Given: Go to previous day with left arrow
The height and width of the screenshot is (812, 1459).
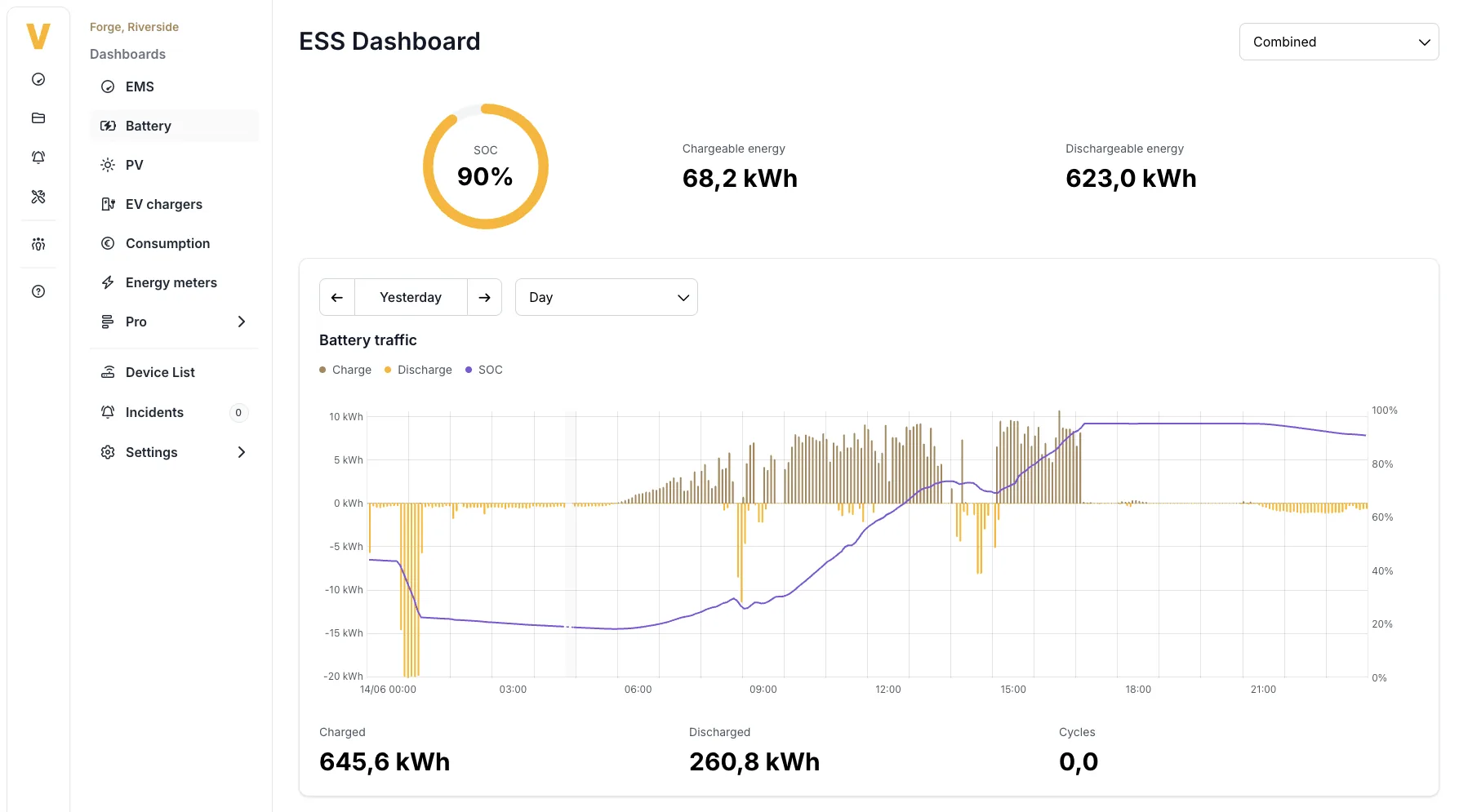Looking at the screenshot, I should click(337, 297).
